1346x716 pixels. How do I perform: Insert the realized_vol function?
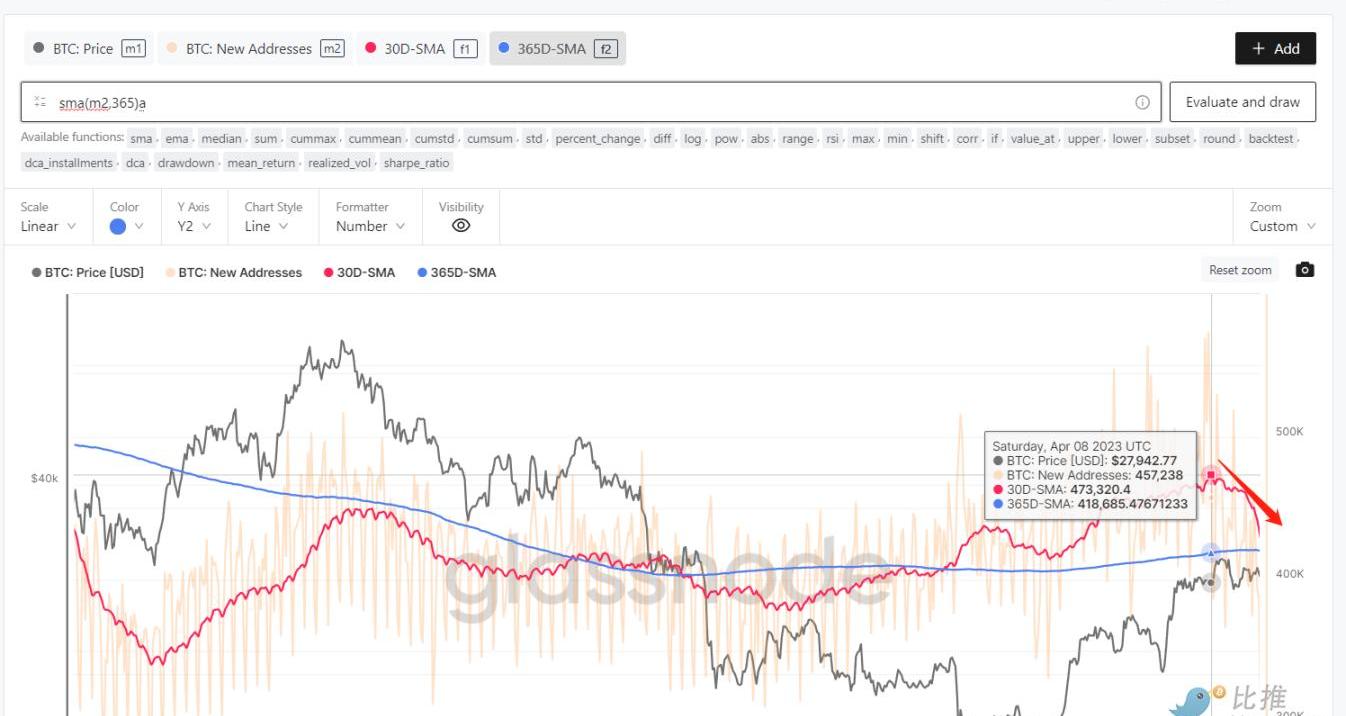coord(341,163)
